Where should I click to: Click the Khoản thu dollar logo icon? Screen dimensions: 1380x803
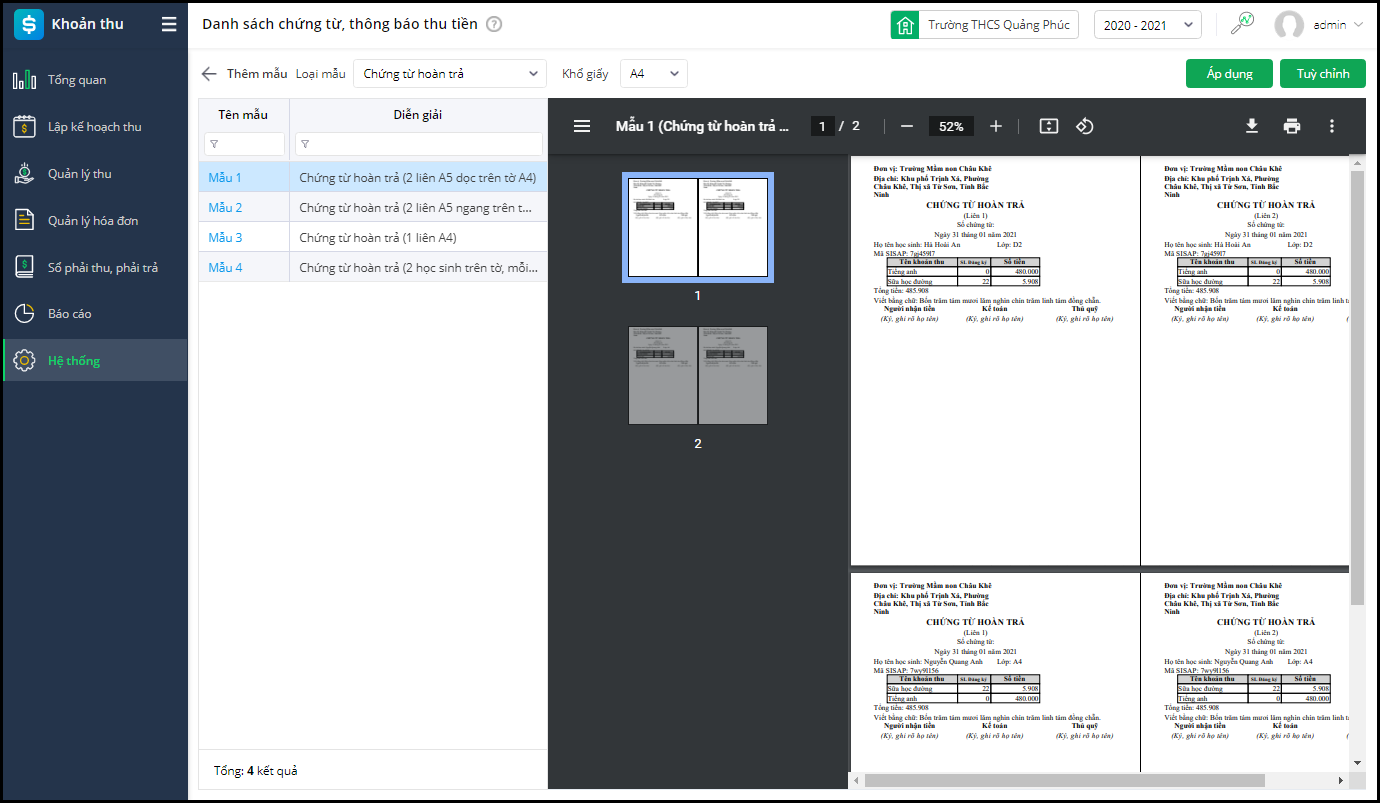click(x=29, y=25)
